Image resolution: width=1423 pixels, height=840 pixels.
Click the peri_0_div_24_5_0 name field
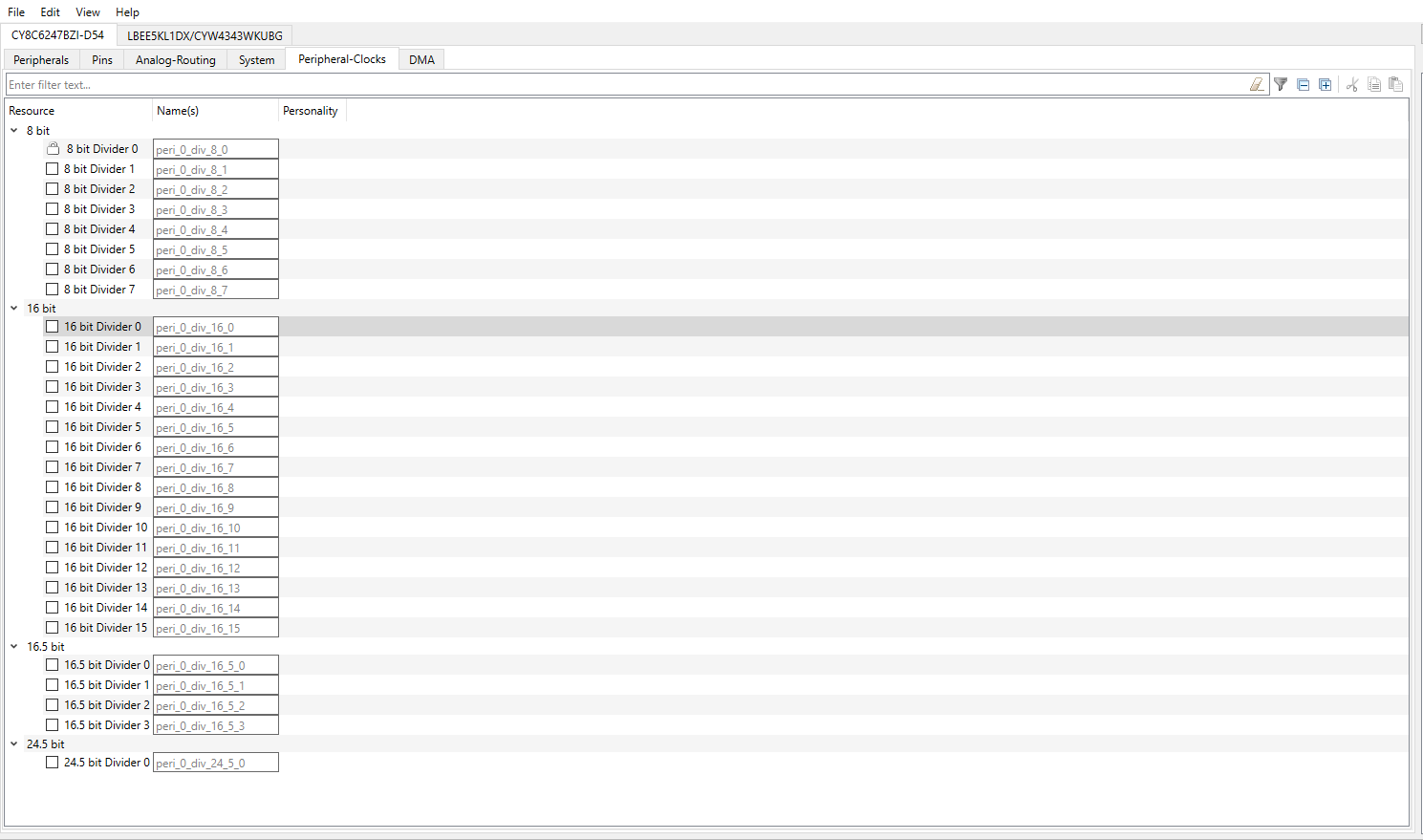[x=216, y=763]
